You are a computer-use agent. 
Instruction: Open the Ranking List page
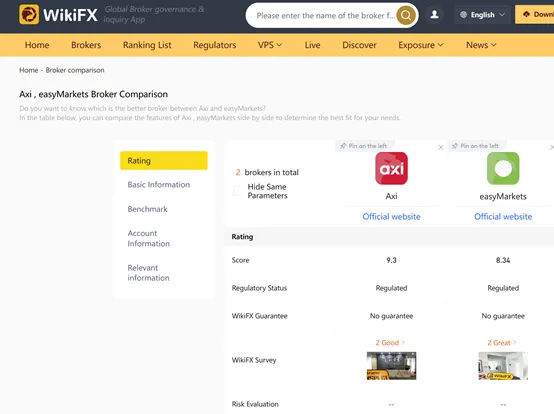coord(147,45)
